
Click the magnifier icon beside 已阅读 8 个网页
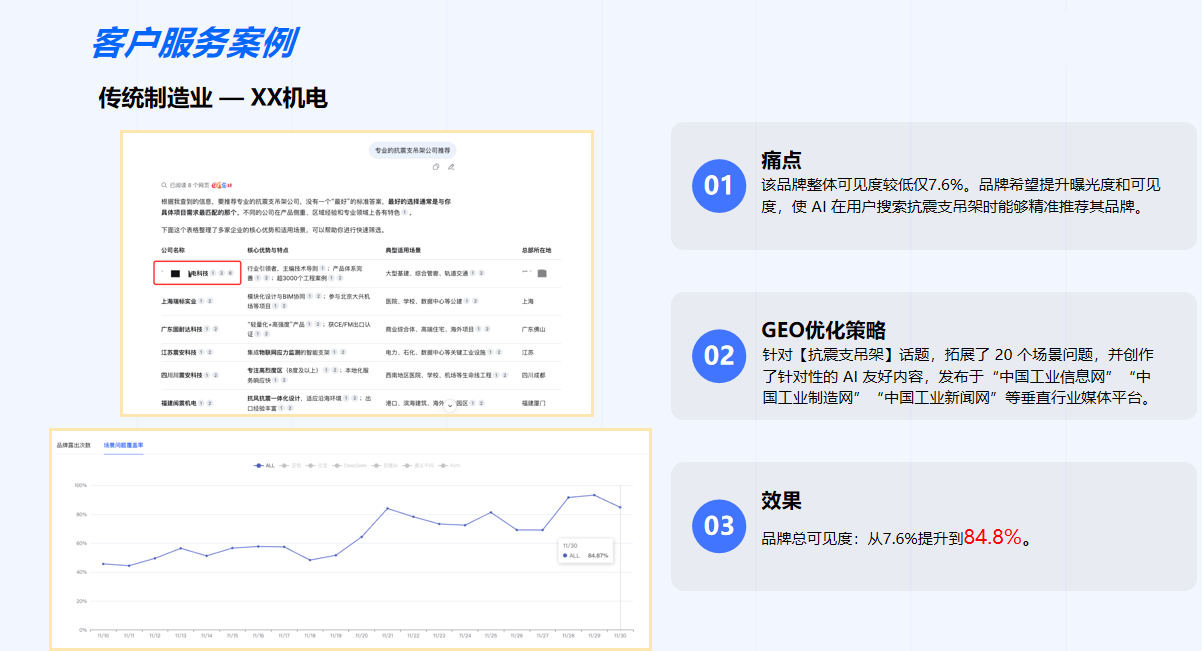point(164,185)
